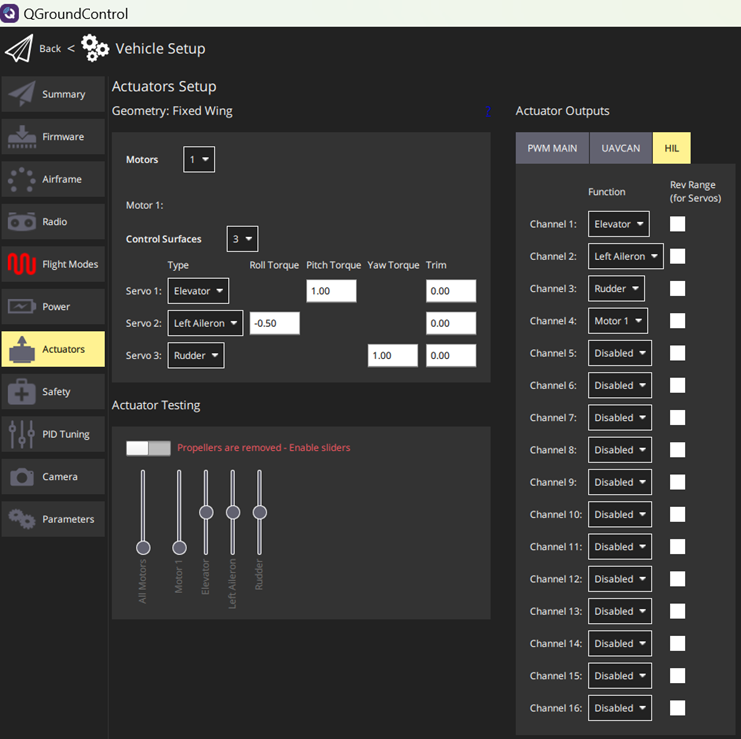Switch to the PWM MAIN tab
The image size is (741, 739).
click(552, 148)
